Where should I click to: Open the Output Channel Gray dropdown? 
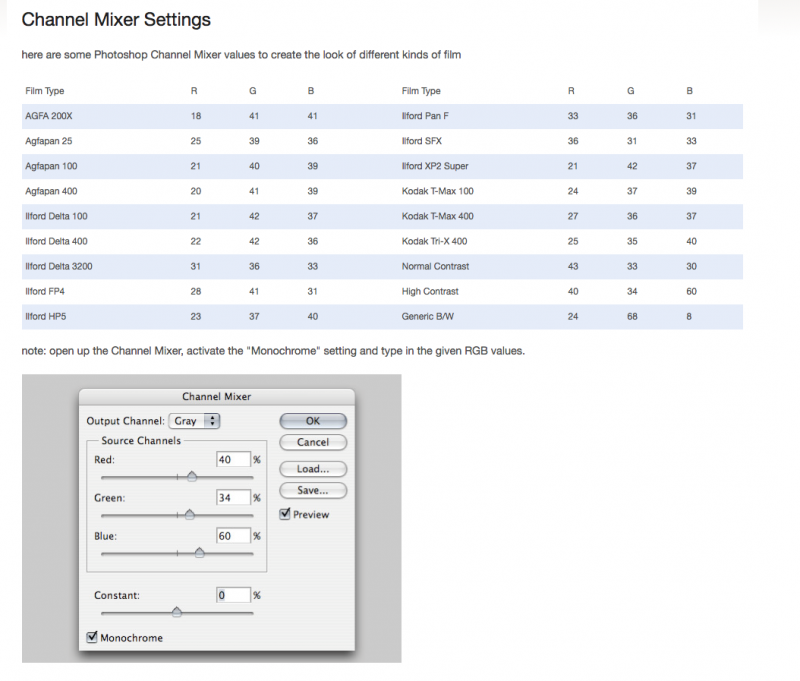[x=195, y=421]
